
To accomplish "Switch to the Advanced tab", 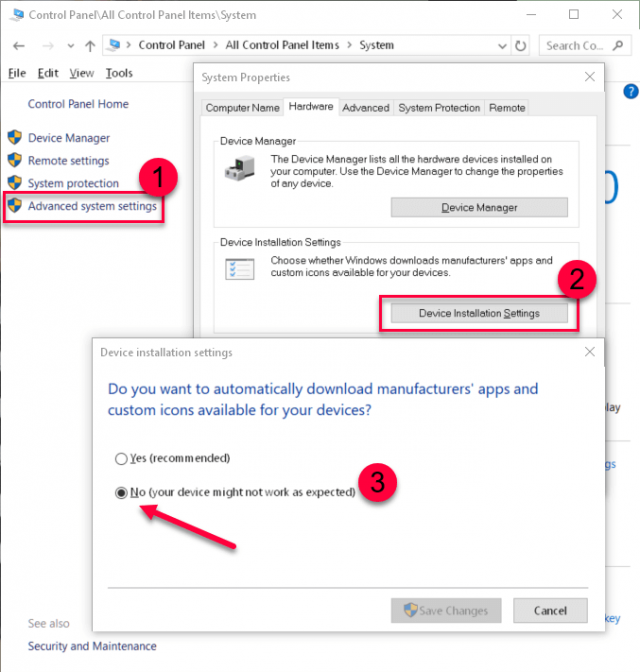I will (x=366, y=108).
